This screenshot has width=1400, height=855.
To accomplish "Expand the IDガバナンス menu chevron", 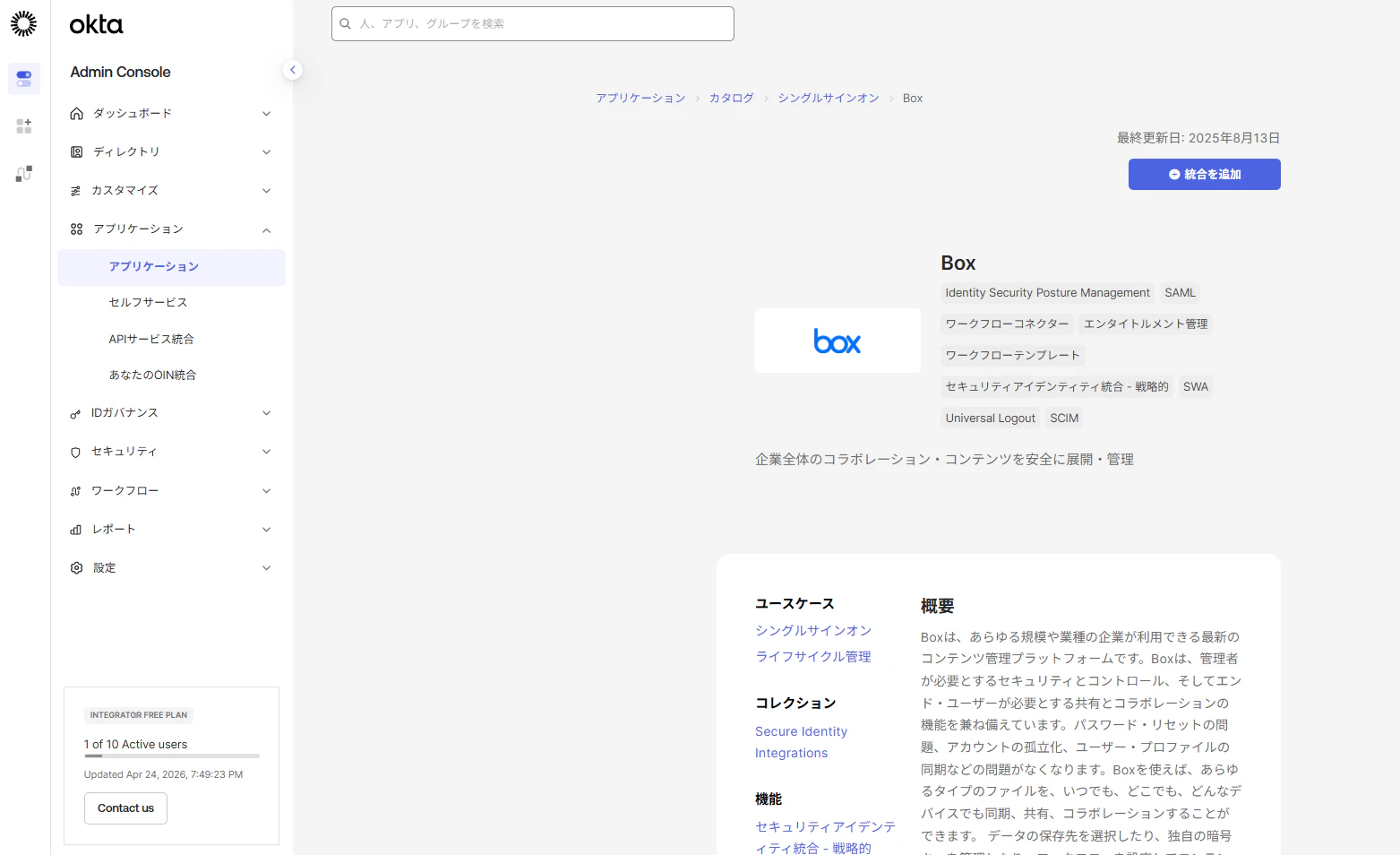I will coord(266,413).
